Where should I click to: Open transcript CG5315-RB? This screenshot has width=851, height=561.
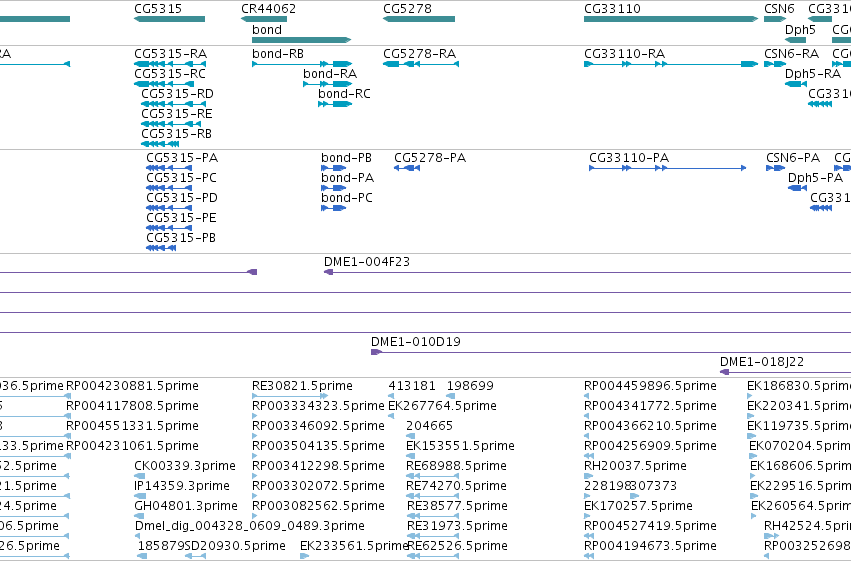[x=176, y=134]
